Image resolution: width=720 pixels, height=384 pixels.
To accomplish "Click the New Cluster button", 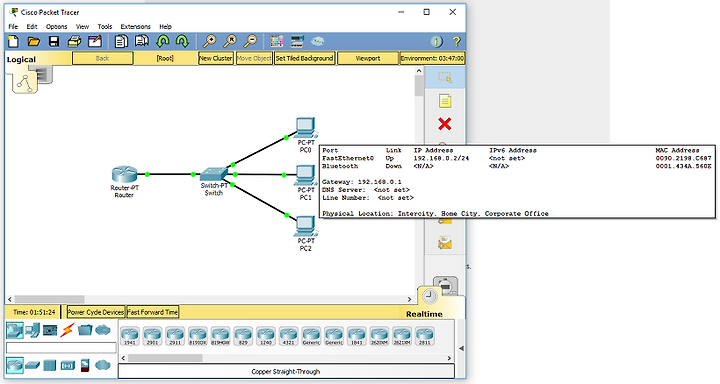I will click(x=216, y=58).
